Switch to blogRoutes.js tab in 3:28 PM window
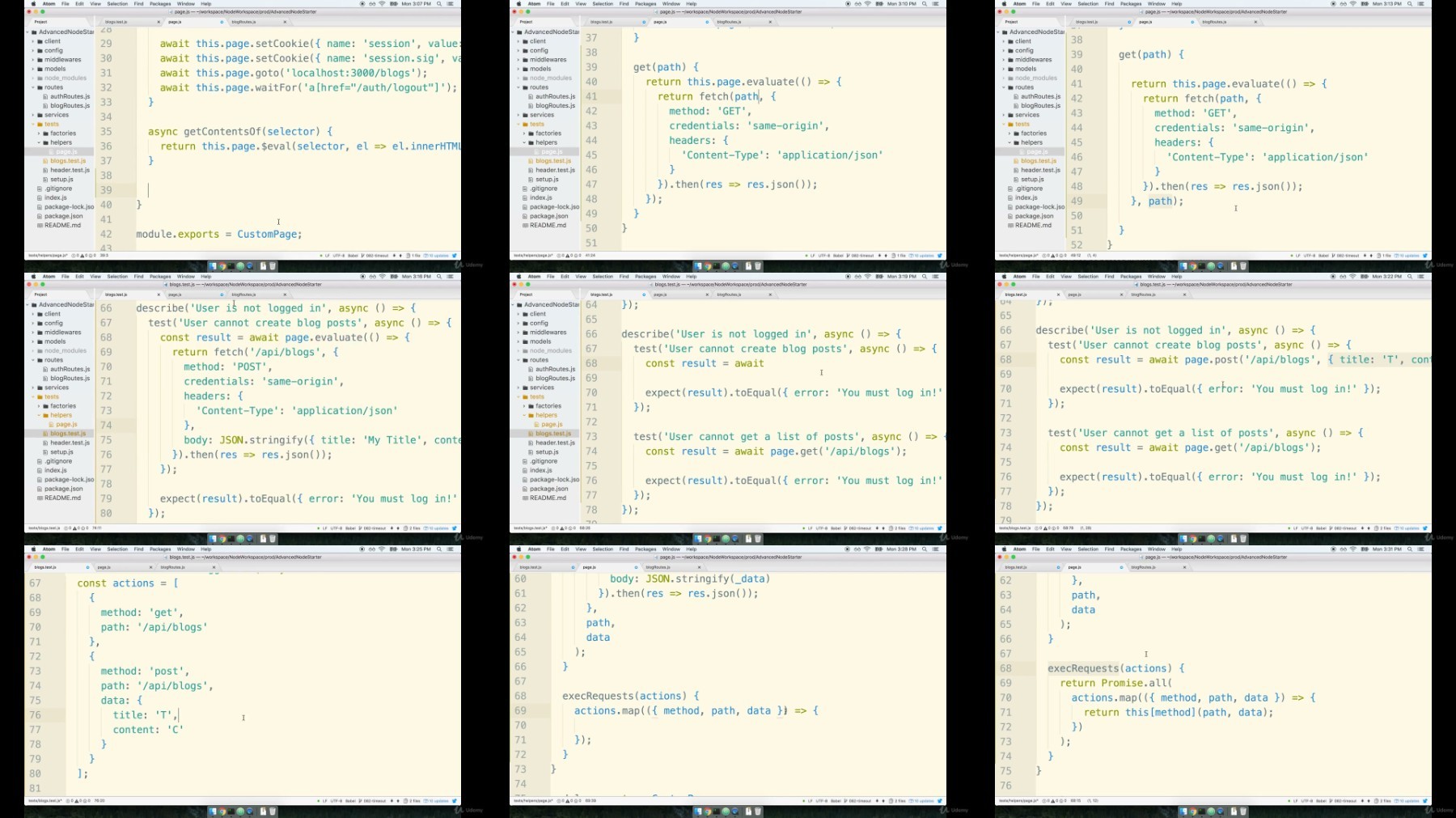Screen dimensions: 1456x818 point(658,567)
